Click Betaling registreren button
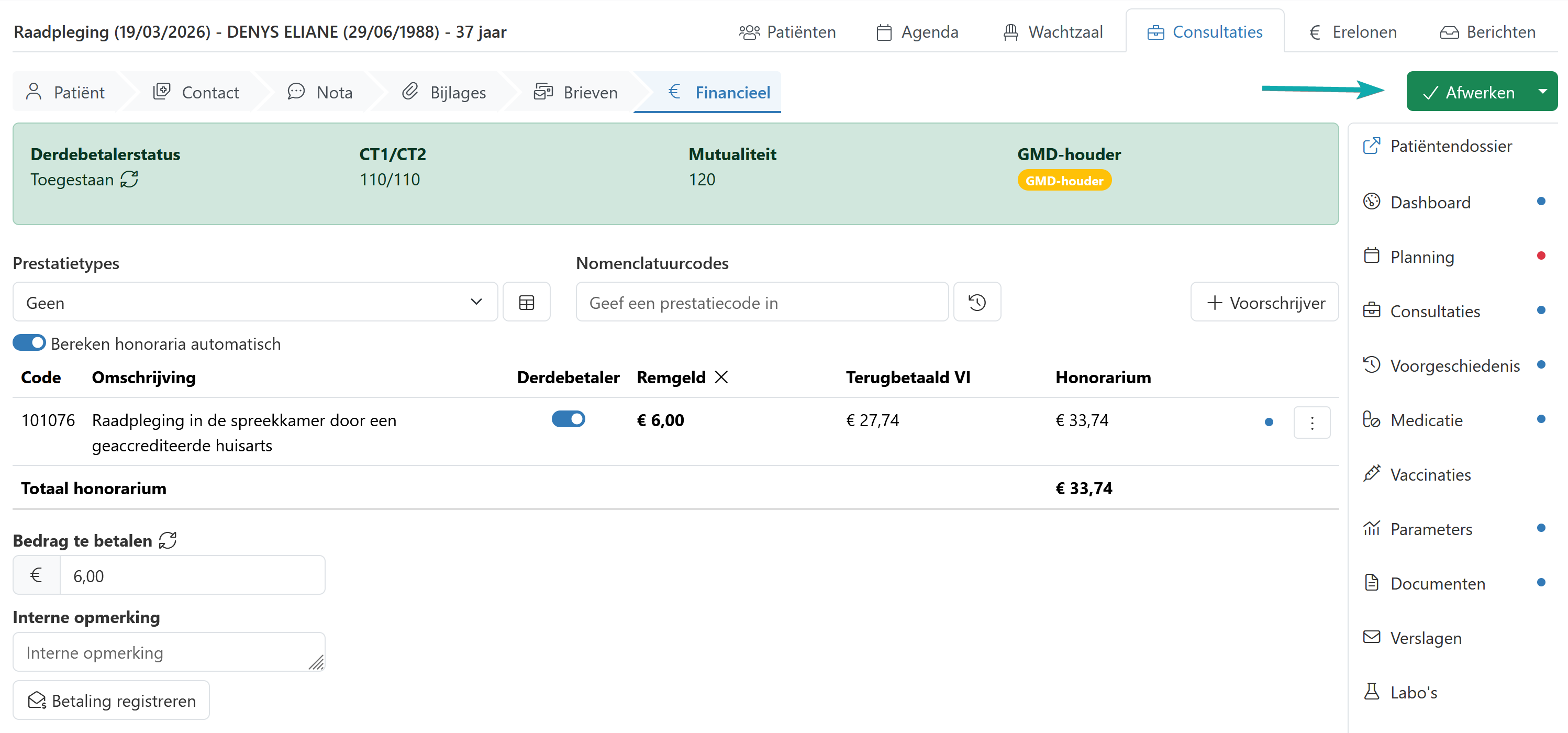Screen dimensions: 1568x733 point(112,701)
